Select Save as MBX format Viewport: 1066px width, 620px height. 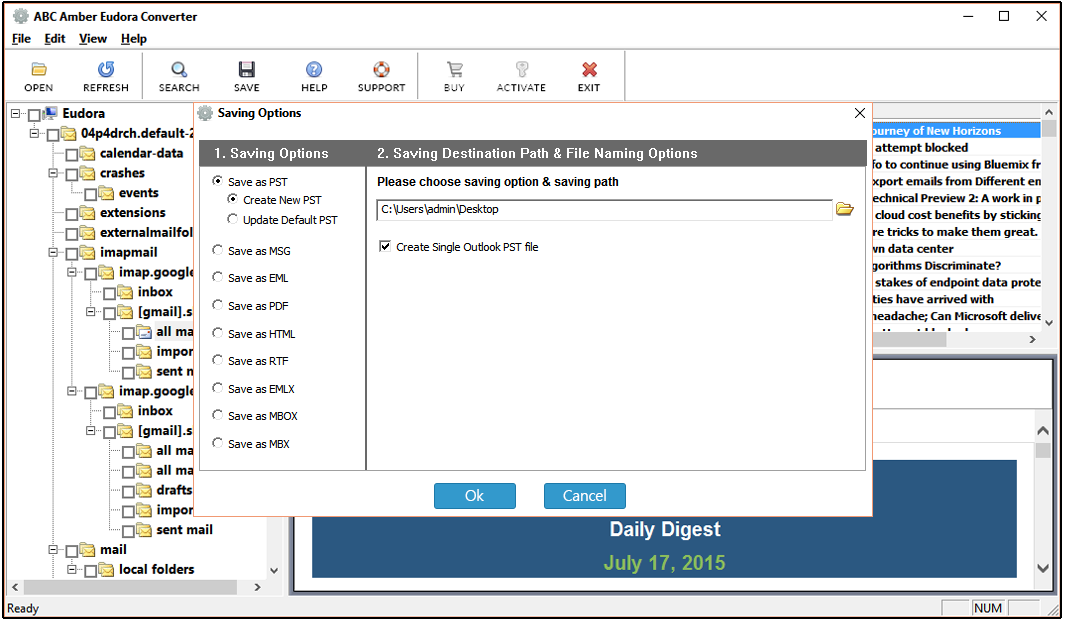pos(218,443)
